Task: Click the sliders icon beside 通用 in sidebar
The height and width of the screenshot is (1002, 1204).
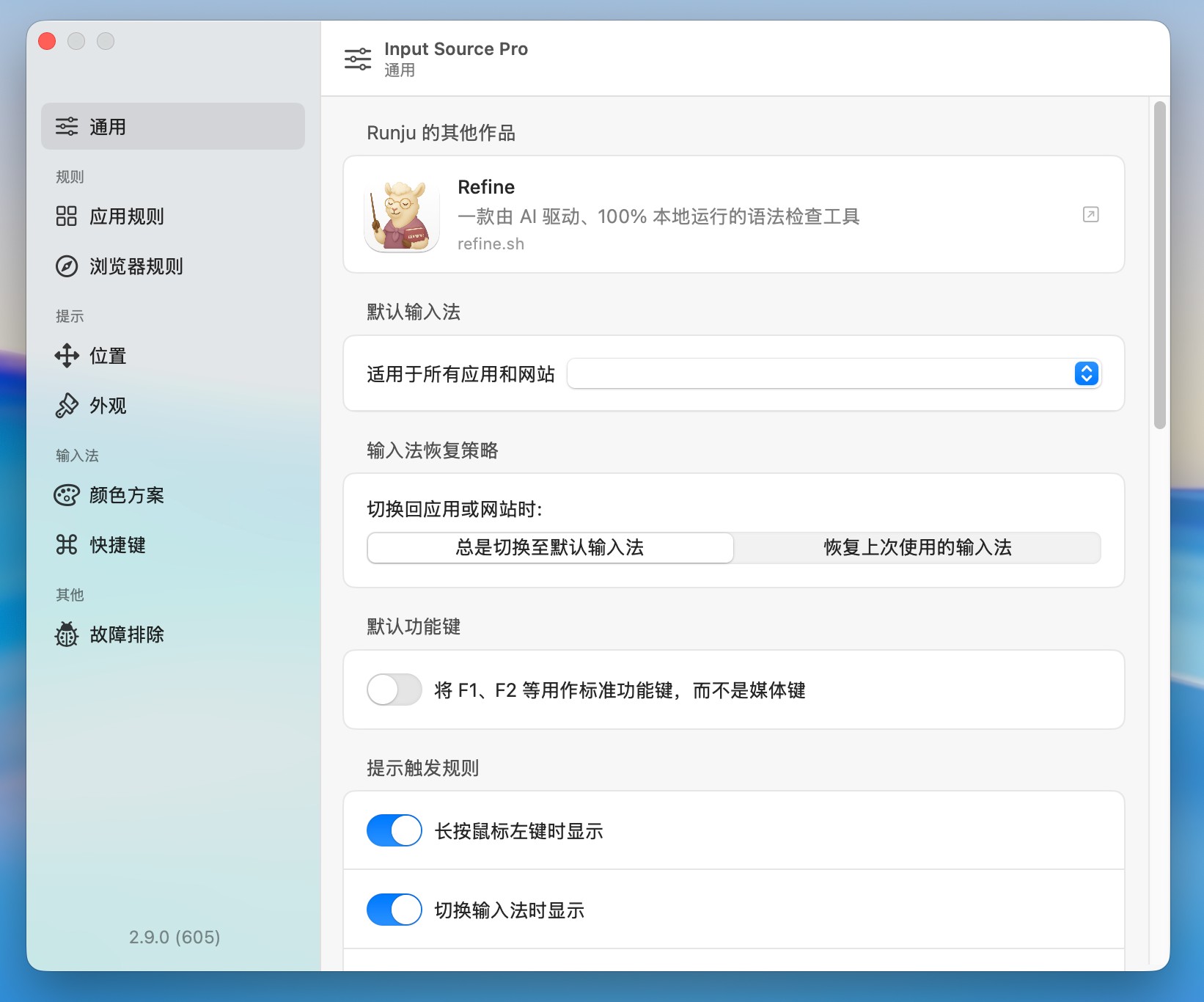Action: 67,127
